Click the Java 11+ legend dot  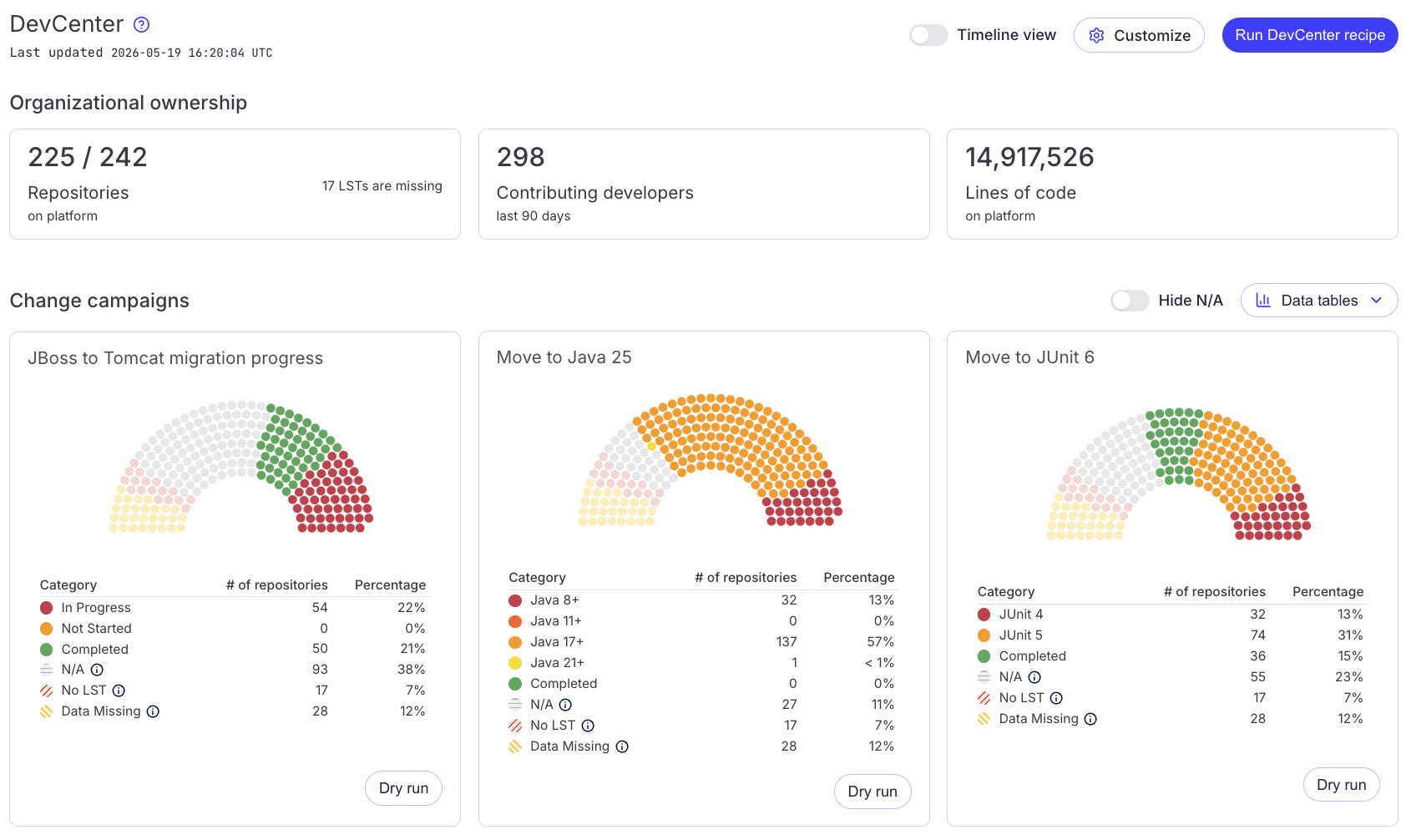pos(515,621)
